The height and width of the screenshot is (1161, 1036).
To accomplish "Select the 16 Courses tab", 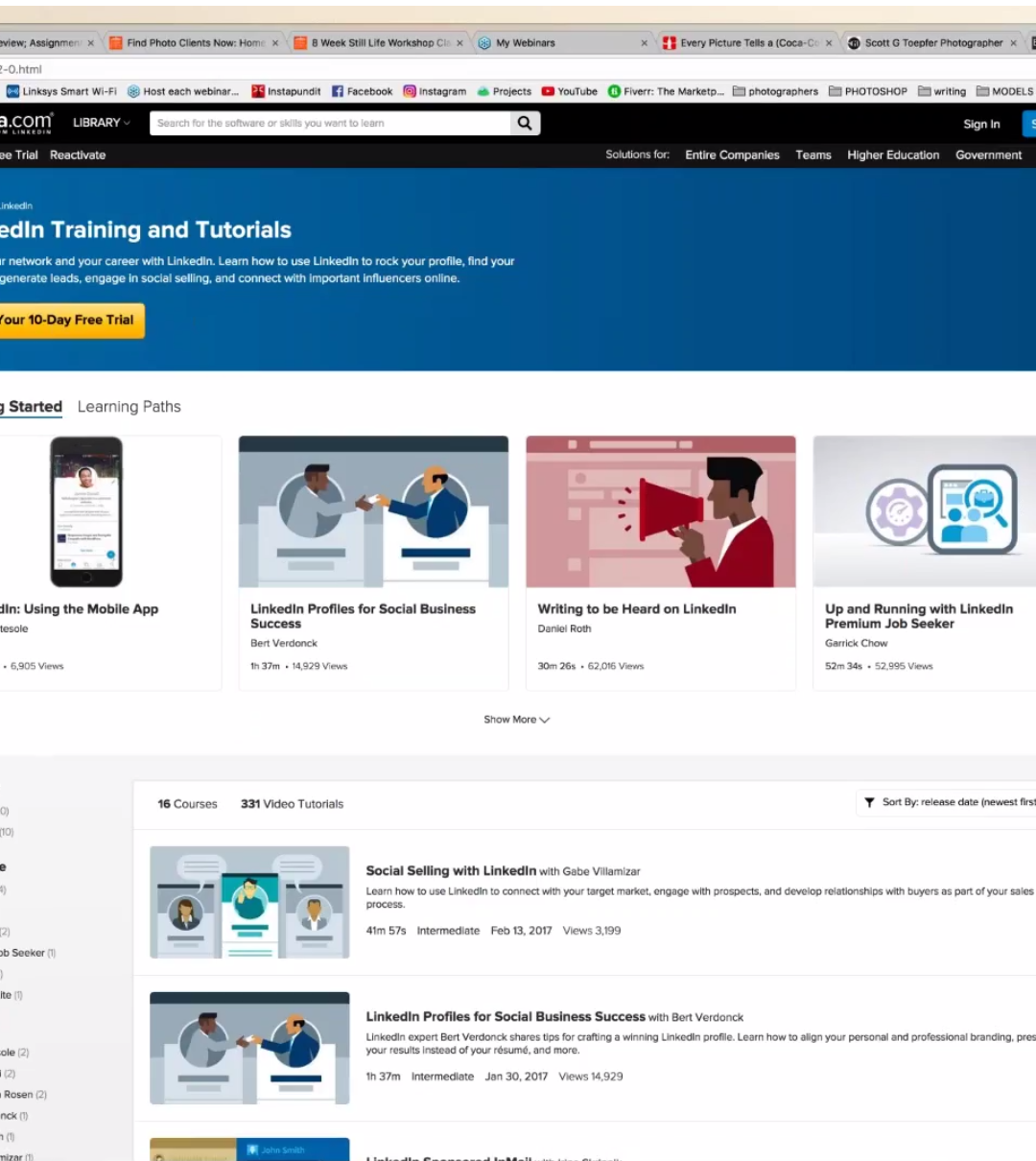I will pyautogui.click(x=187, y=804).
